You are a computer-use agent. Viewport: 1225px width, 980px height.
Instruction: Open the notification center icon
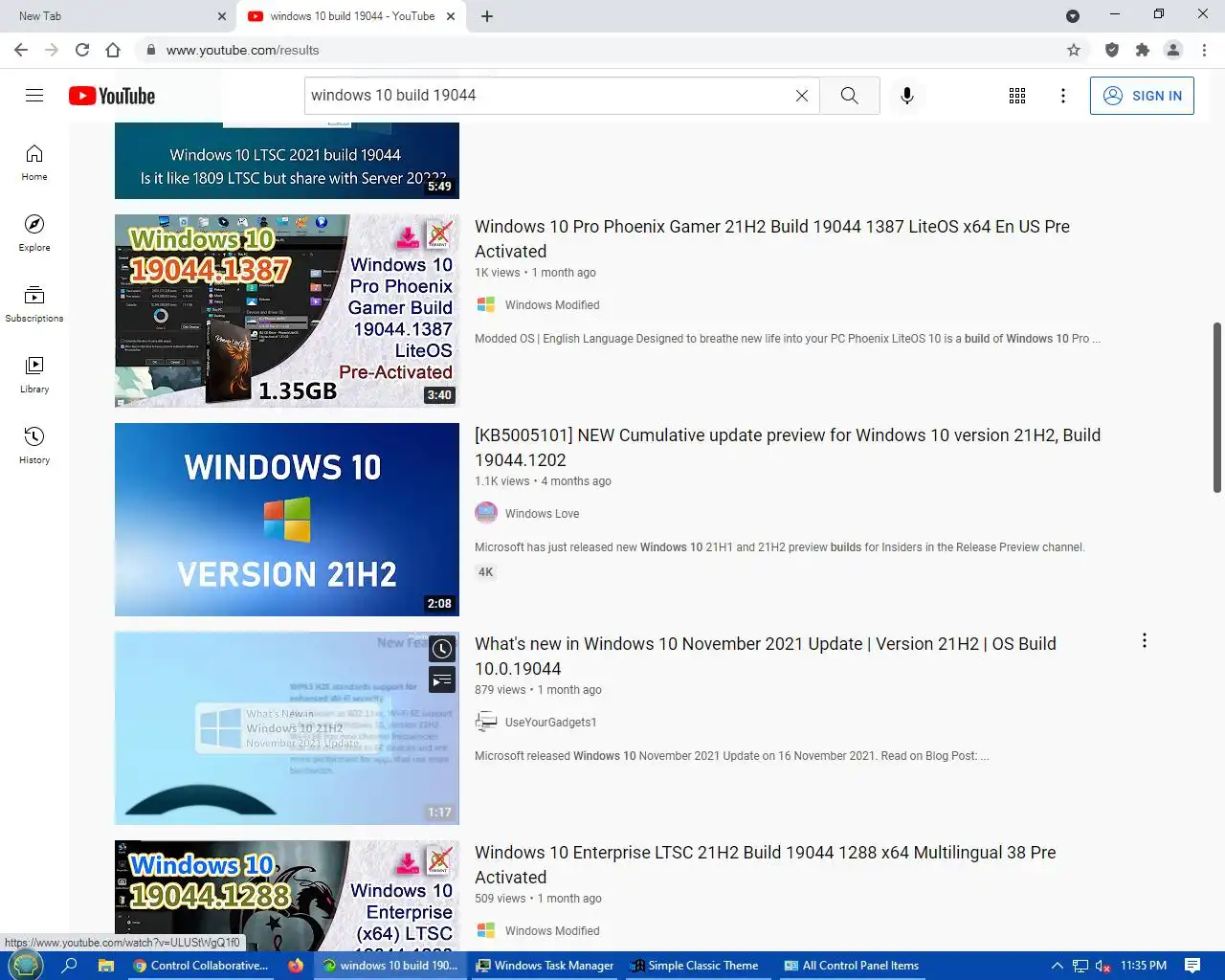click(x=1192, y=966)
